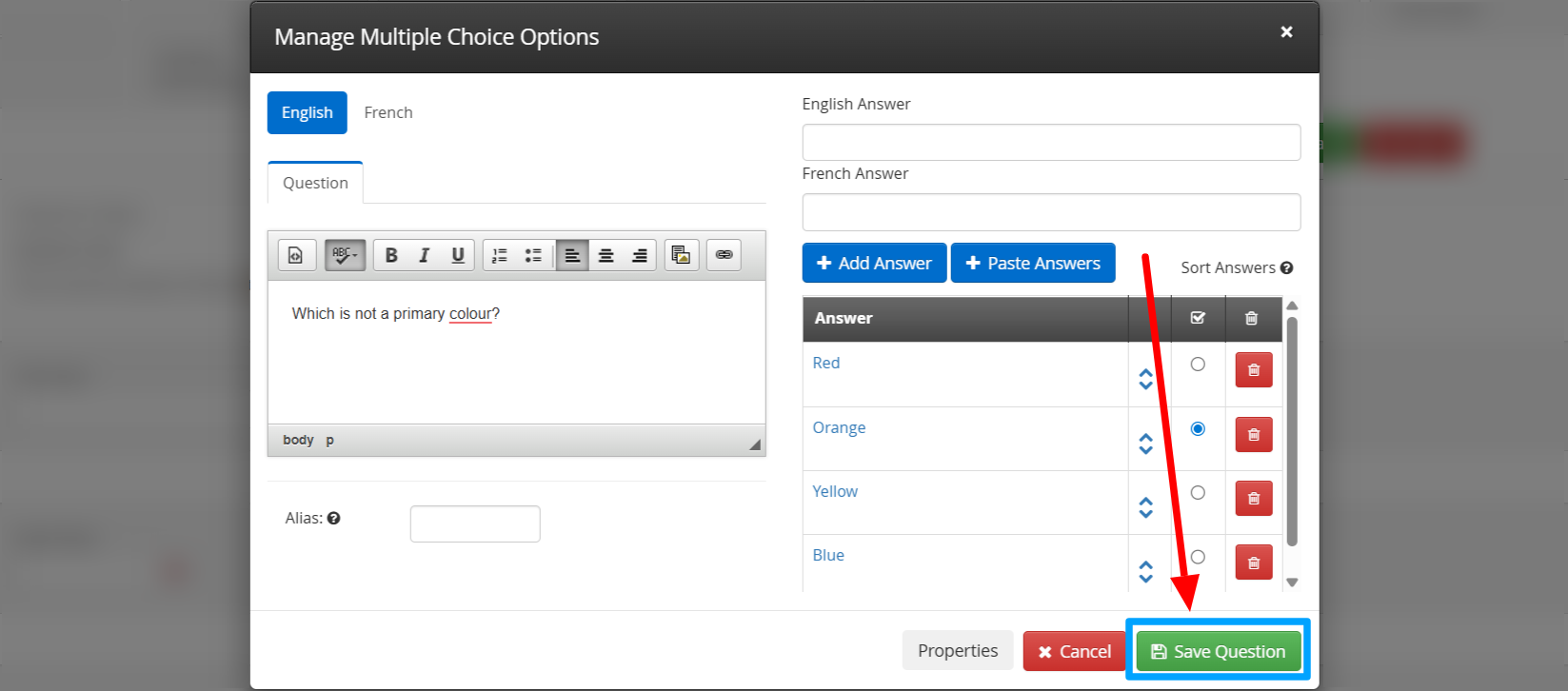Delete the Orange answer
Image resolution: width=1568 pixels, height=691 pixels.
pyautogui.click(x=1253, y=435)
